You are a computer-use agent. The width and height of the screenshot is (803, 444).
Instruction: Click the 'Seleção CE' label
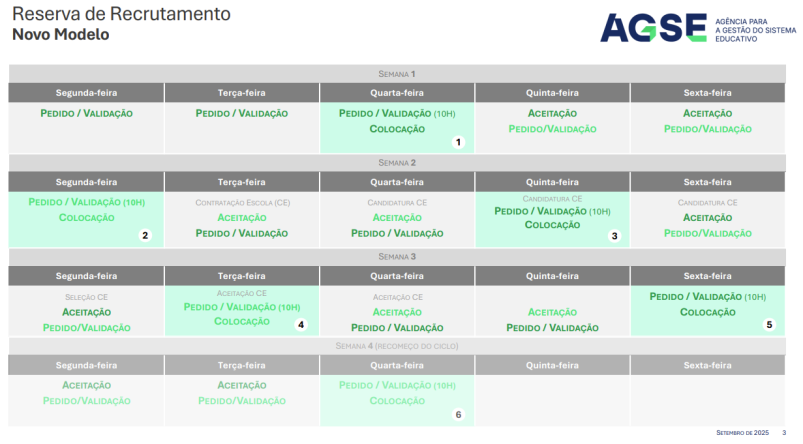point(87,297)
